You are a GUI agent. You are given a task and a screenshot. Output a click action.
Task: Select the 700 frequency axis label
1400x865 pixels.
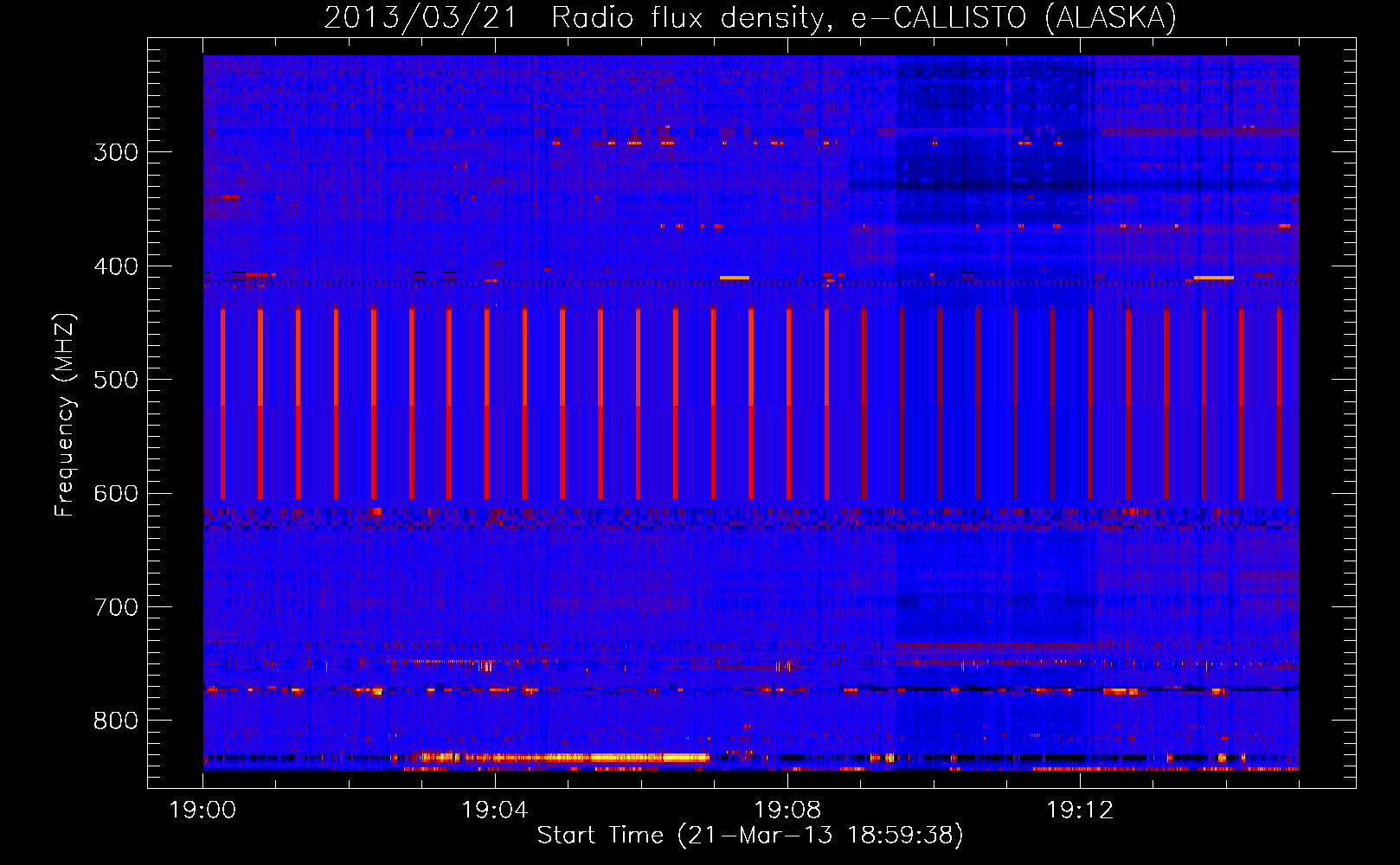116,607
